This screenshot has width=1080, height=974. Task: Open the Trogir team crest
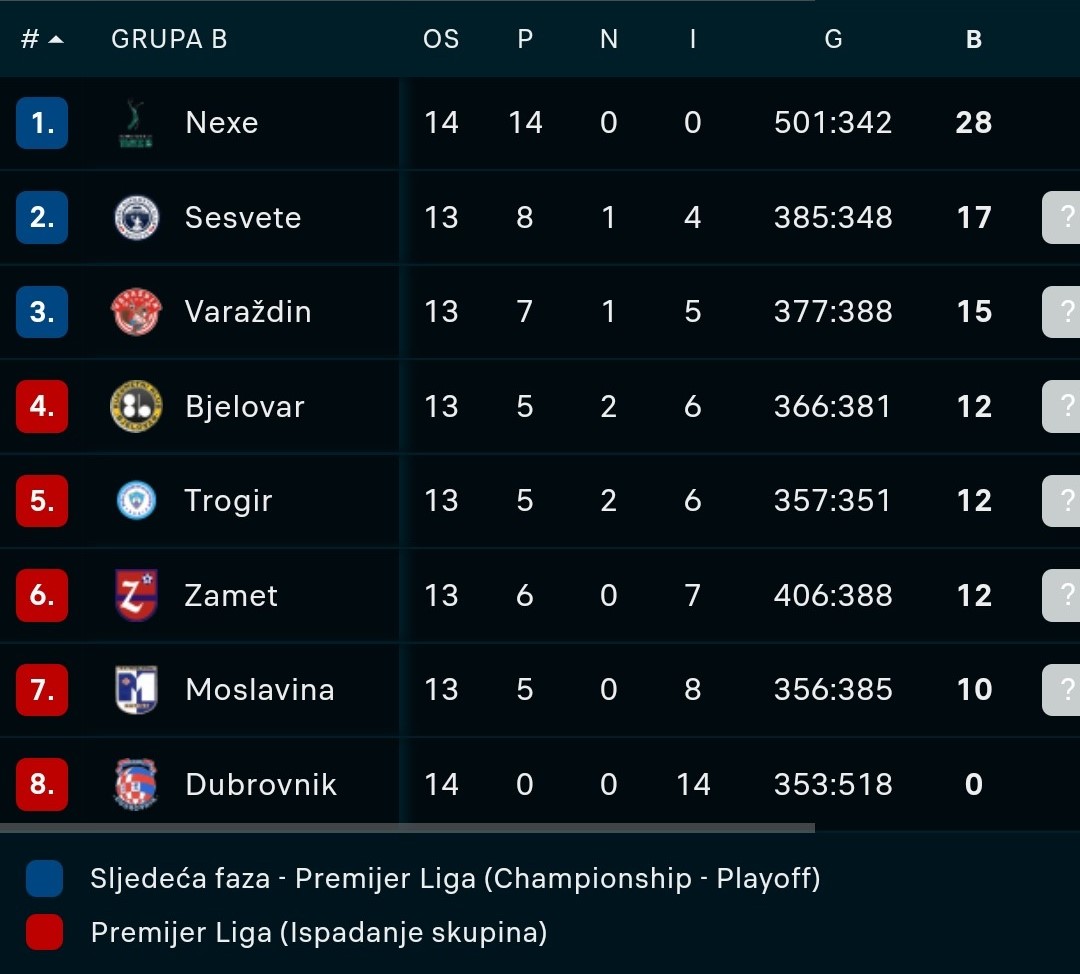136,500
